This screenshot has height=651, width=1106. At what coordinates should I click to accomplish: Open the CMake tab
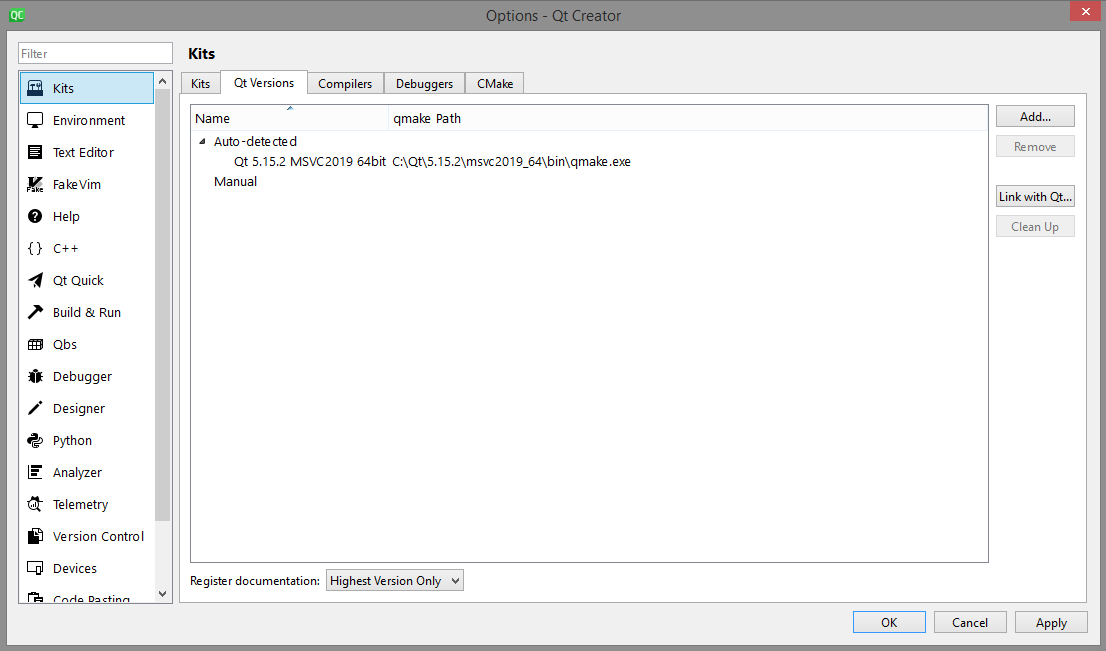(495, 84)
